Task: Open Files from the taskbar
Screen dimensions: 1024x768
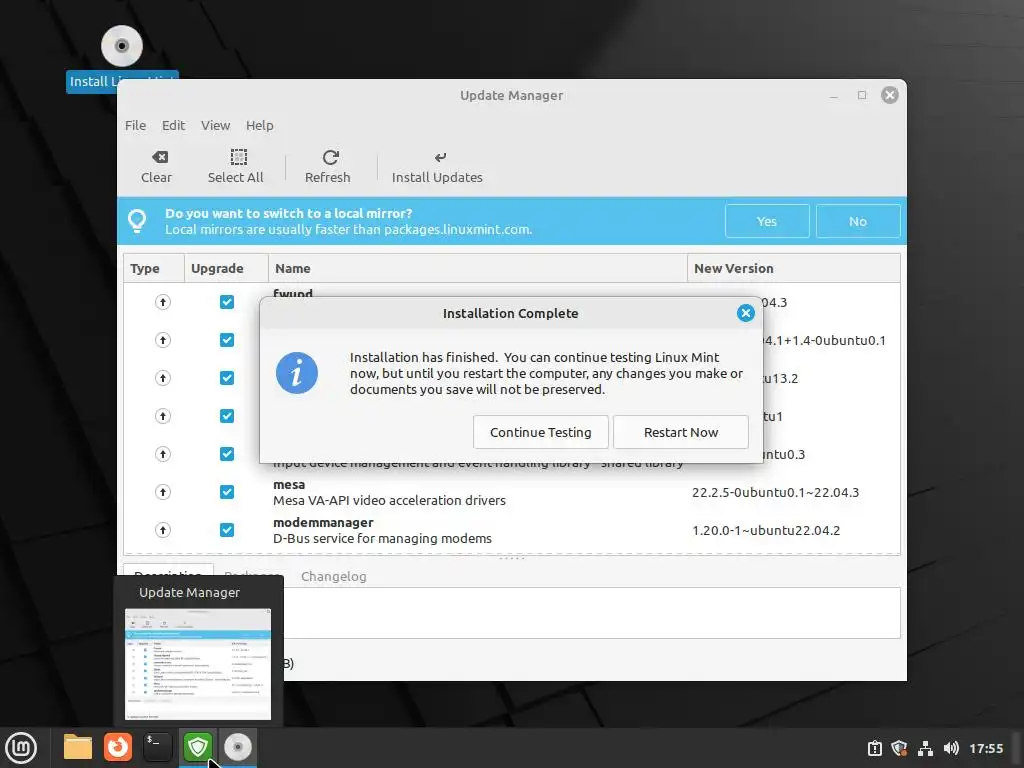Action: [x=78, y=747]
